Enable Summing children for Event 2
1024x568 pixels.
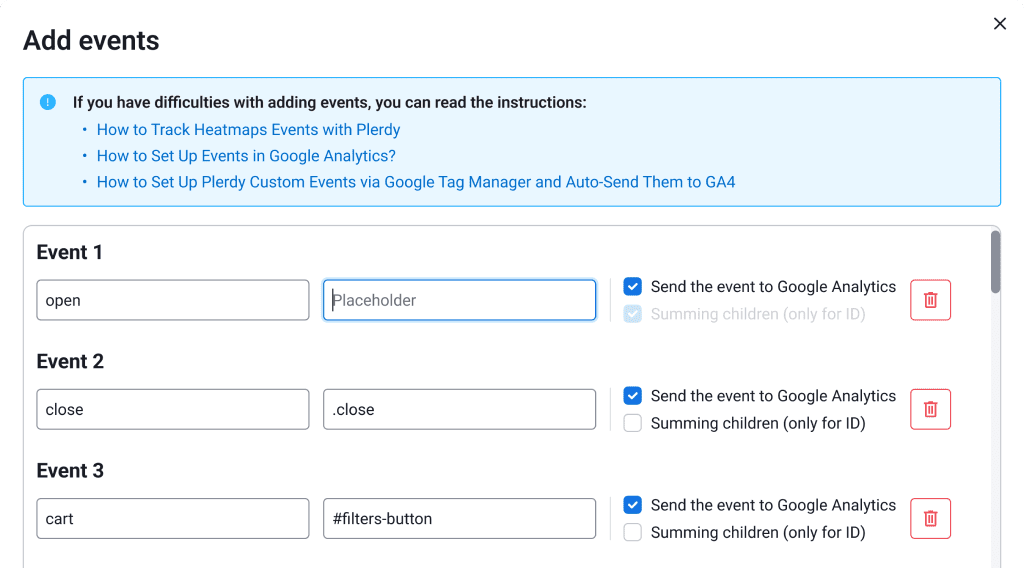pos(632,423)
